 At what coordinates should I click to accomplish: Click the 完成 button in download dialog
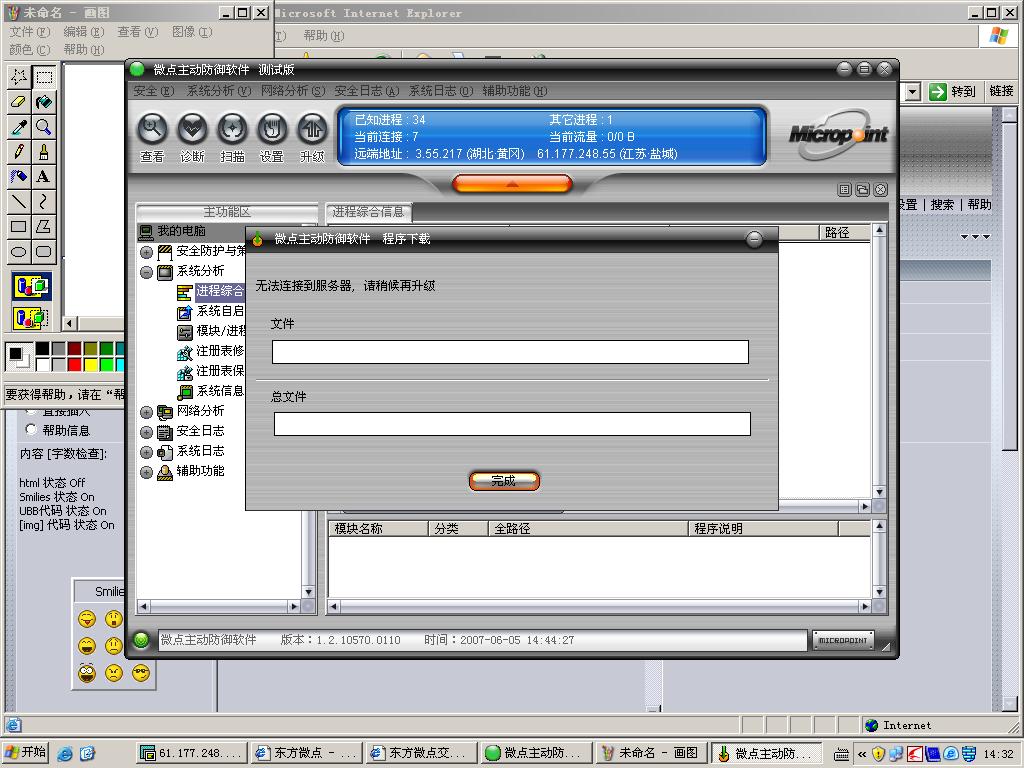click(504, 481)
